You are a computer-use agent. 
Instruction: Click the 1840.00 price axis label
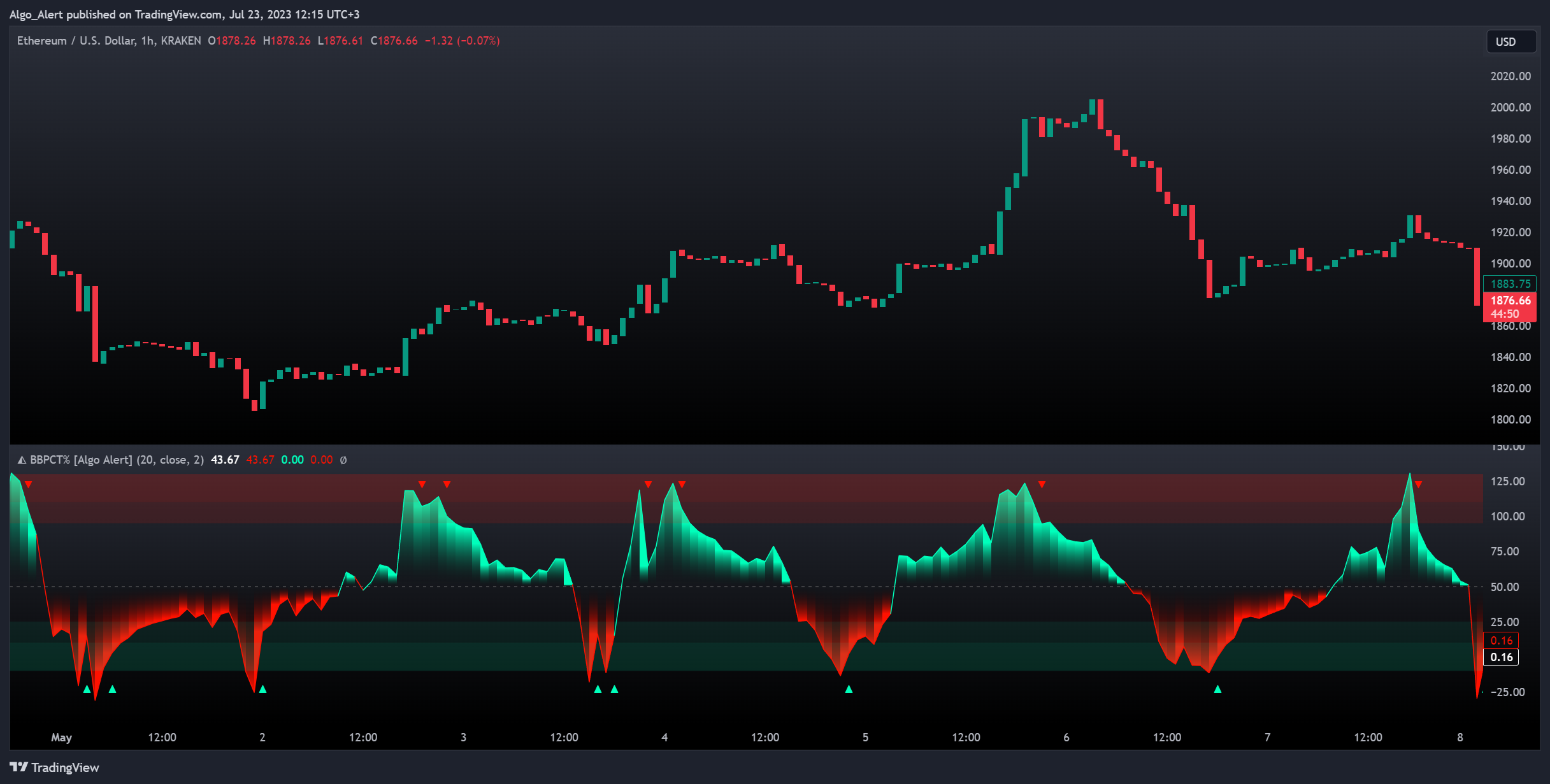(1511, 357)
